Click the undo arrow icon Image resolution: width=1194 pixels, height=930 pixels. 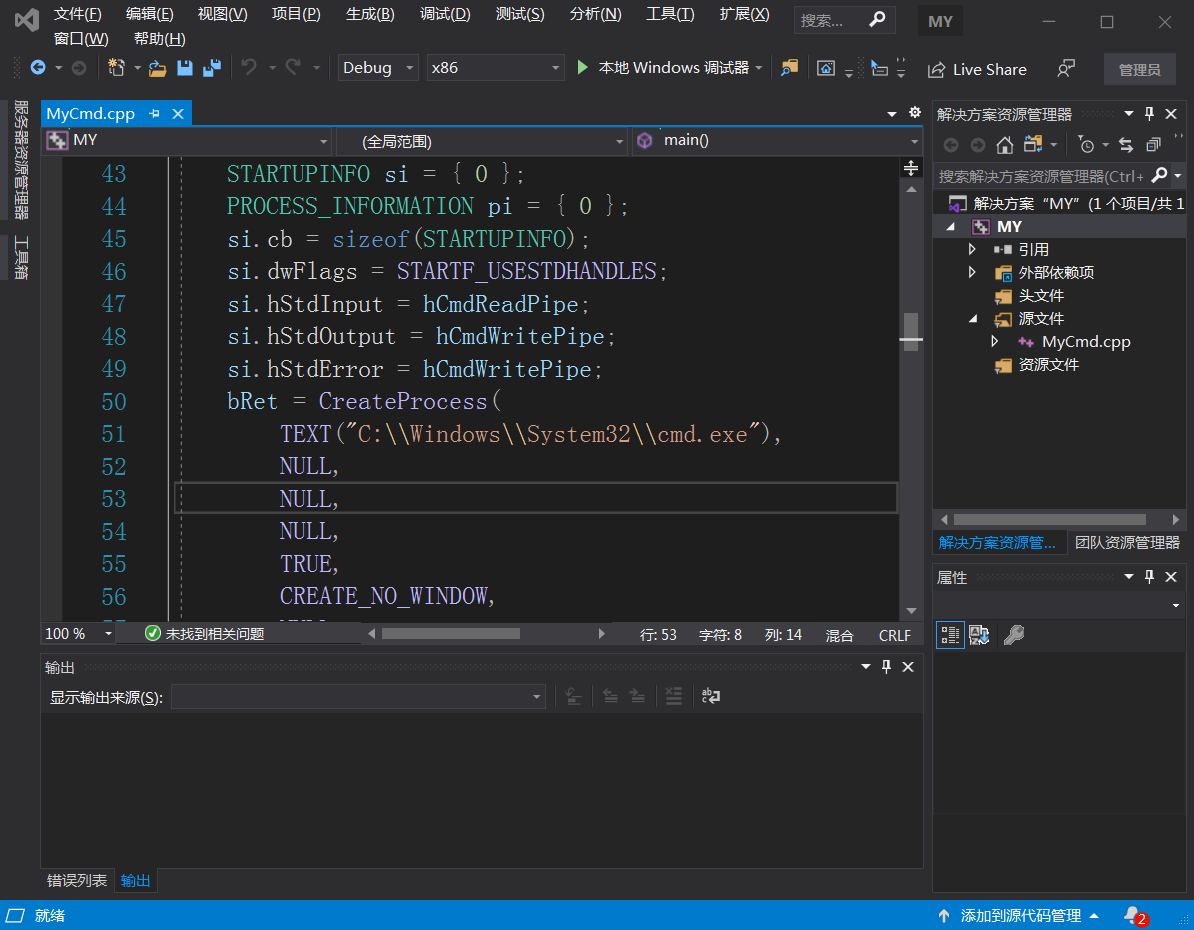pos(249,68)
